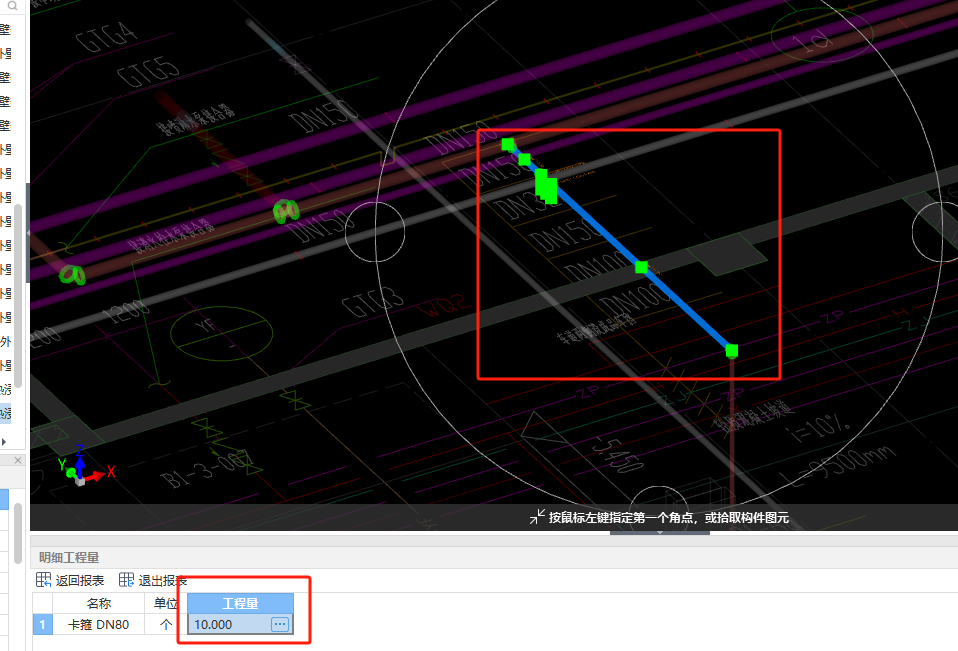Select the 个 unit cell
Viewport: 958px width, 651px height.
click(166, 624)
